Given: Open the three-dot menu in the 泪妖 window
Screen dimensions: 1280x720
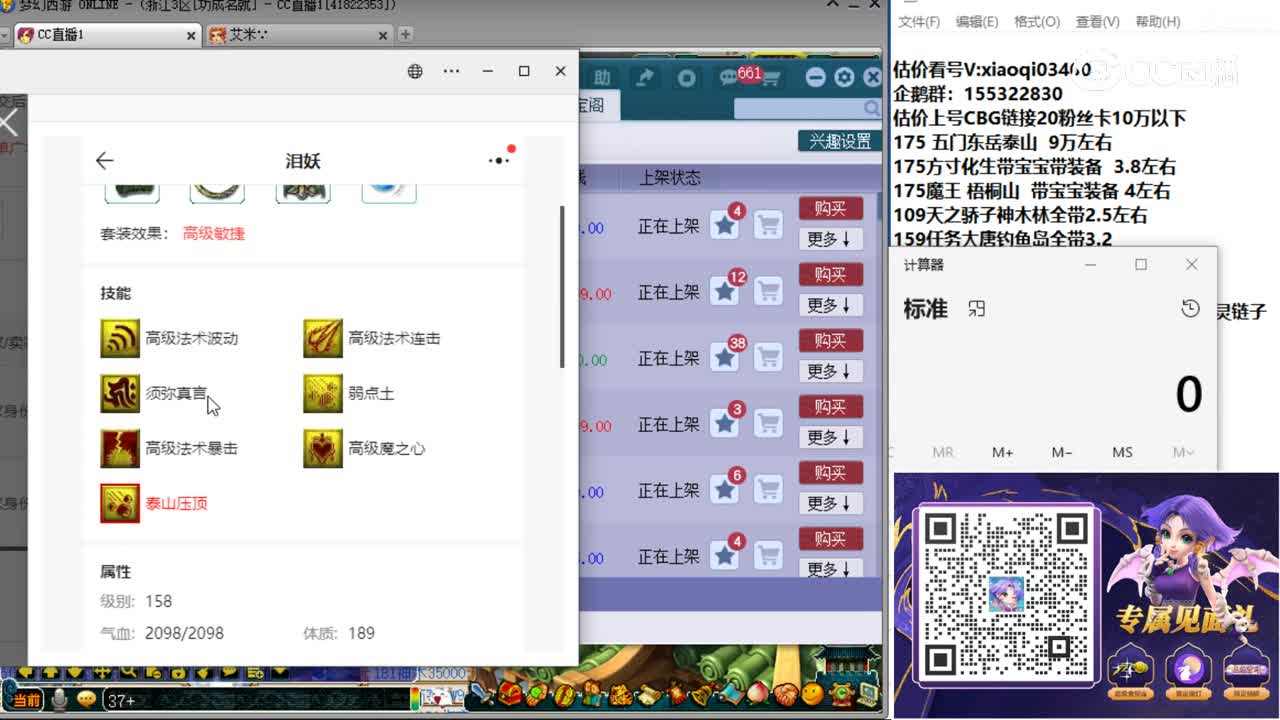Looking at the screenshot, I should pos(497,161).
